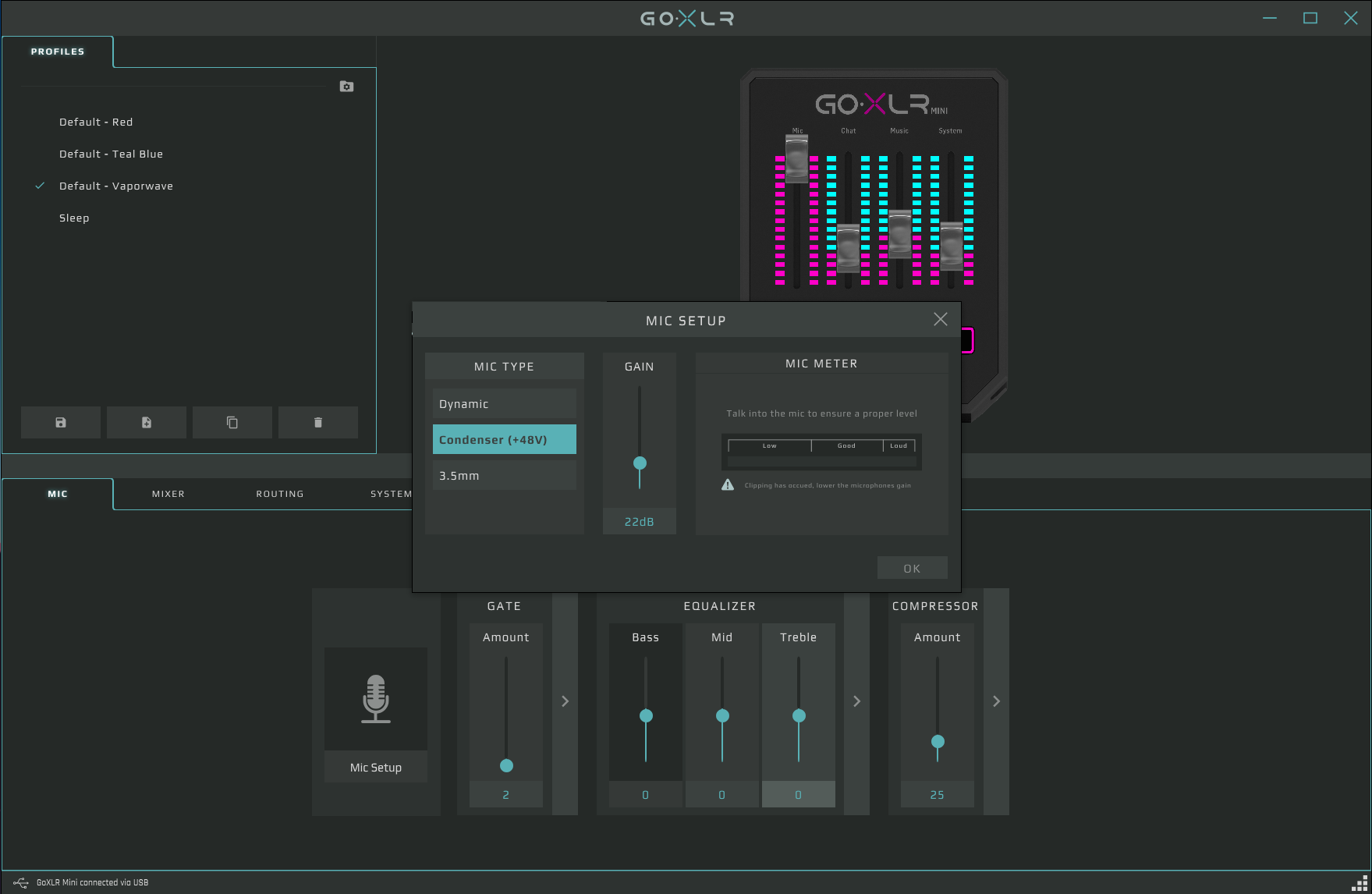Expand the Compressor advanced settings arrow
The height and width of the screenshot is (894, 1372).
coord(997,701)
